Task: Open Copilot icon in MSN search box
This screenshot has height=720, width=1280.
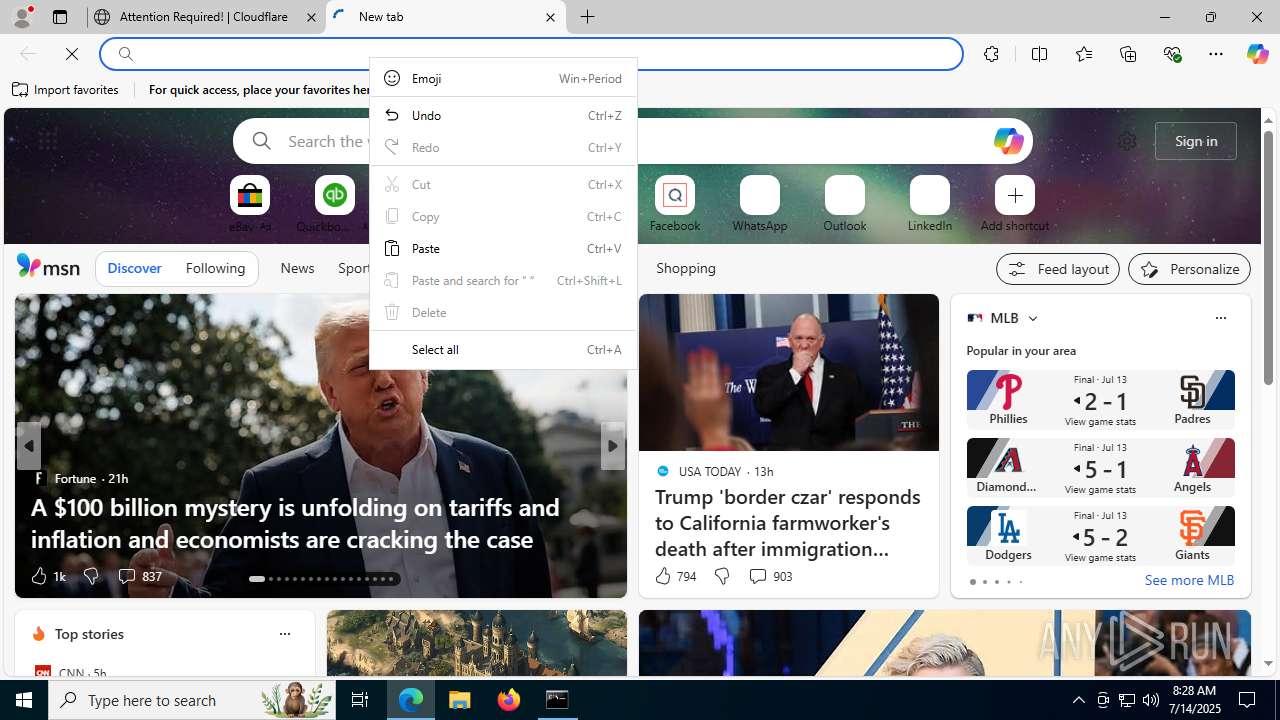Action: [1008, 141]
